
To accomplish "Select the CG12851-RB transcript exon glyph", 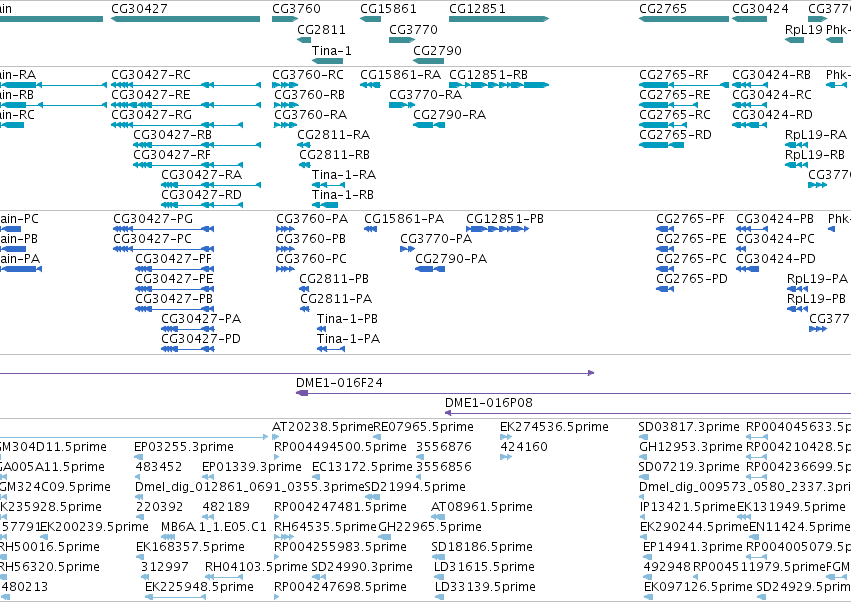I will point(499,85).
